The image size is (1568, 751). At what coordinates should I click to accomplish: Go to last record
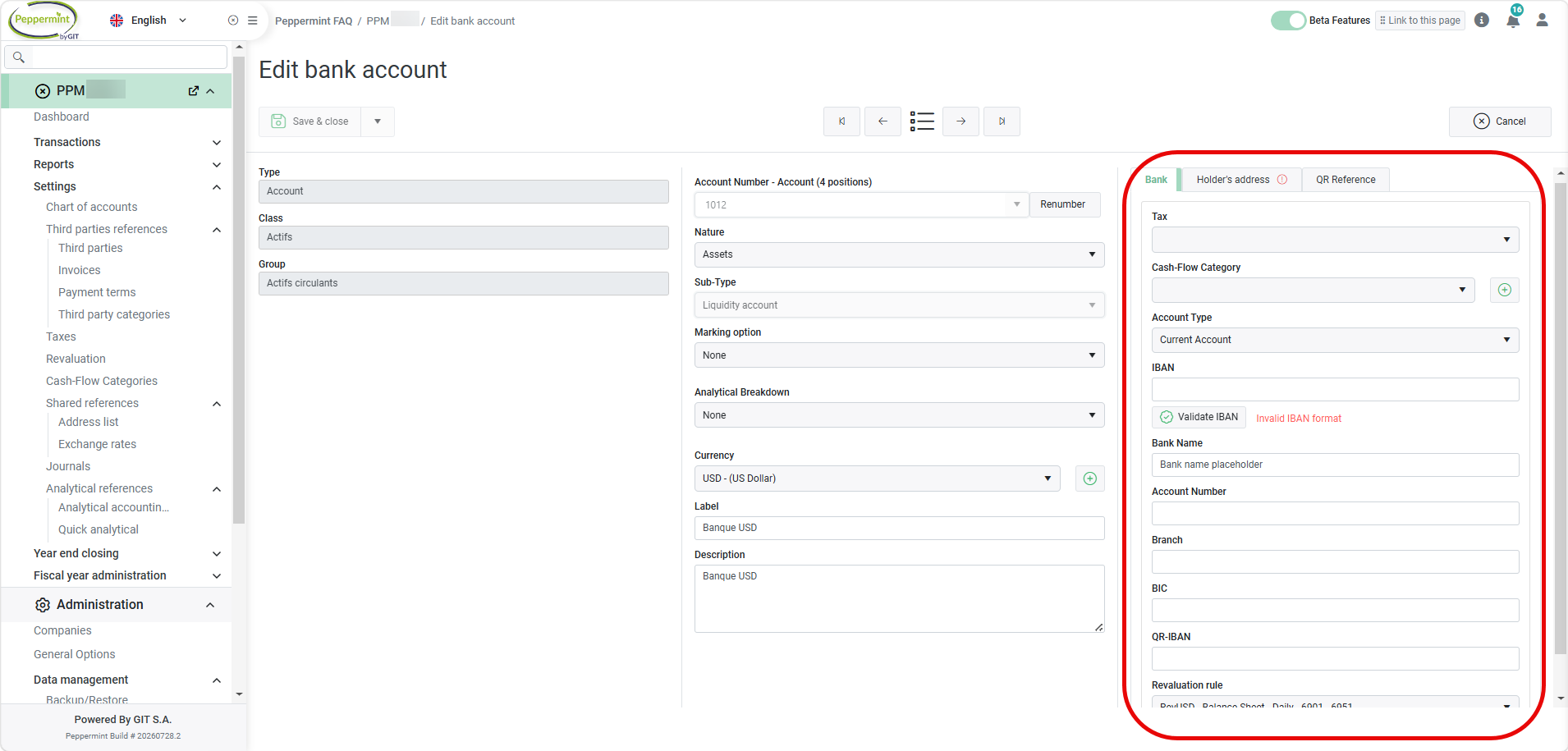(1002, 121)
